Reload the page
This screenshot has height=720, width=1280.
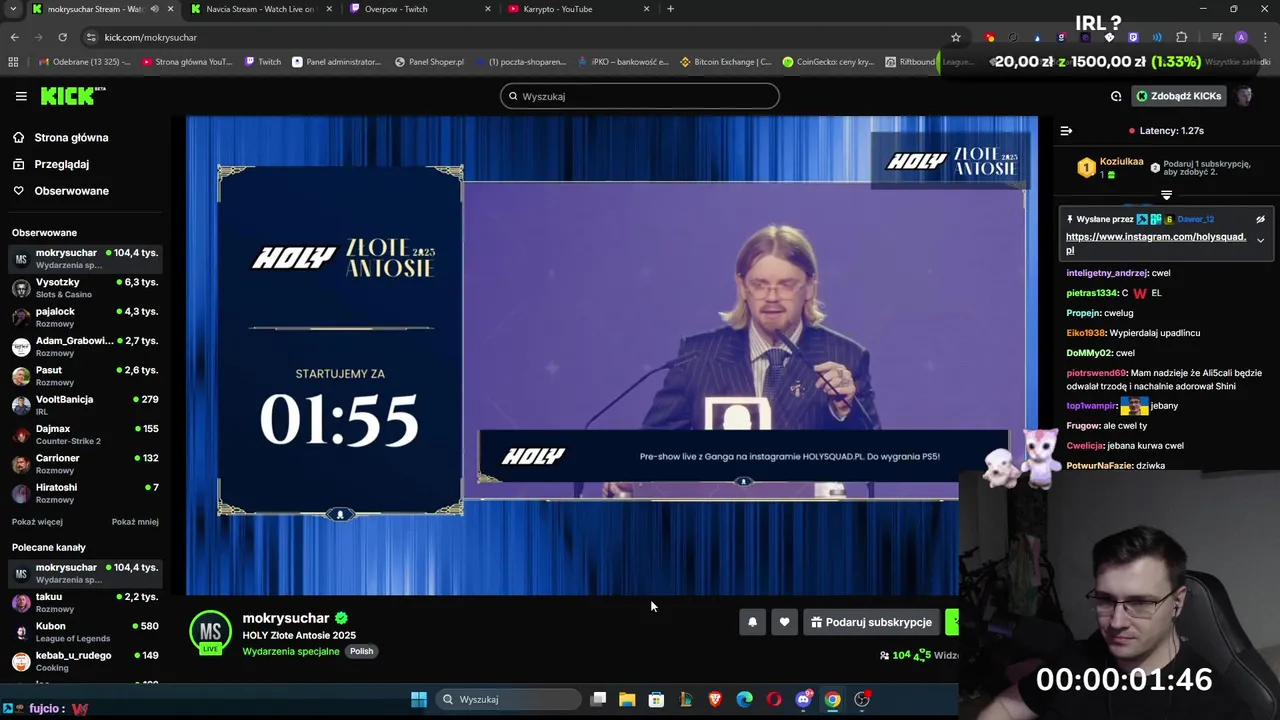click(62, 37)
